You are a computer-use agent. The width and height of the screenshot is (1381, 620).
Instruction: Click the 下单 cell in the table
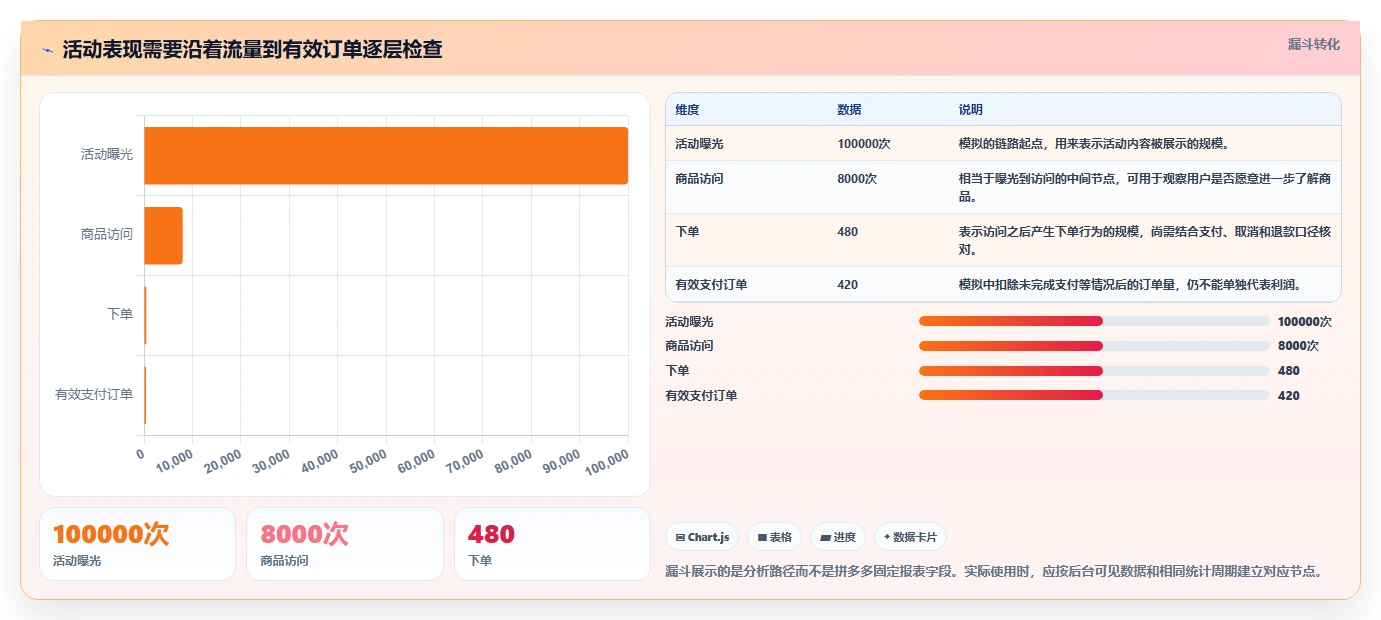(687, 232)
